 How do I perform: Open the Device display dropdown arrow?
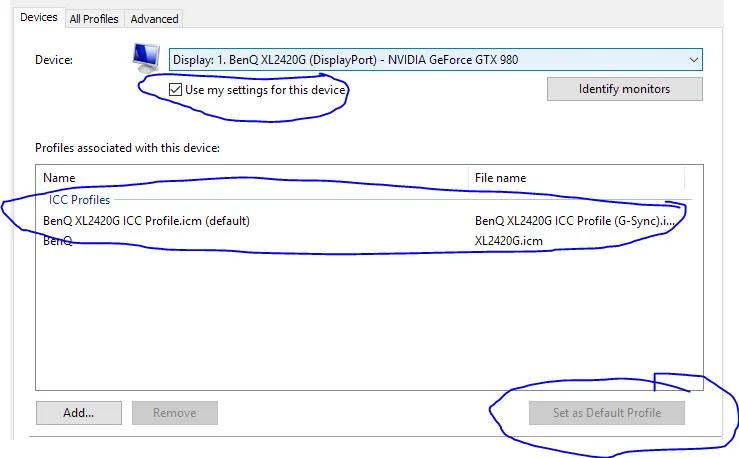(693, 60)
